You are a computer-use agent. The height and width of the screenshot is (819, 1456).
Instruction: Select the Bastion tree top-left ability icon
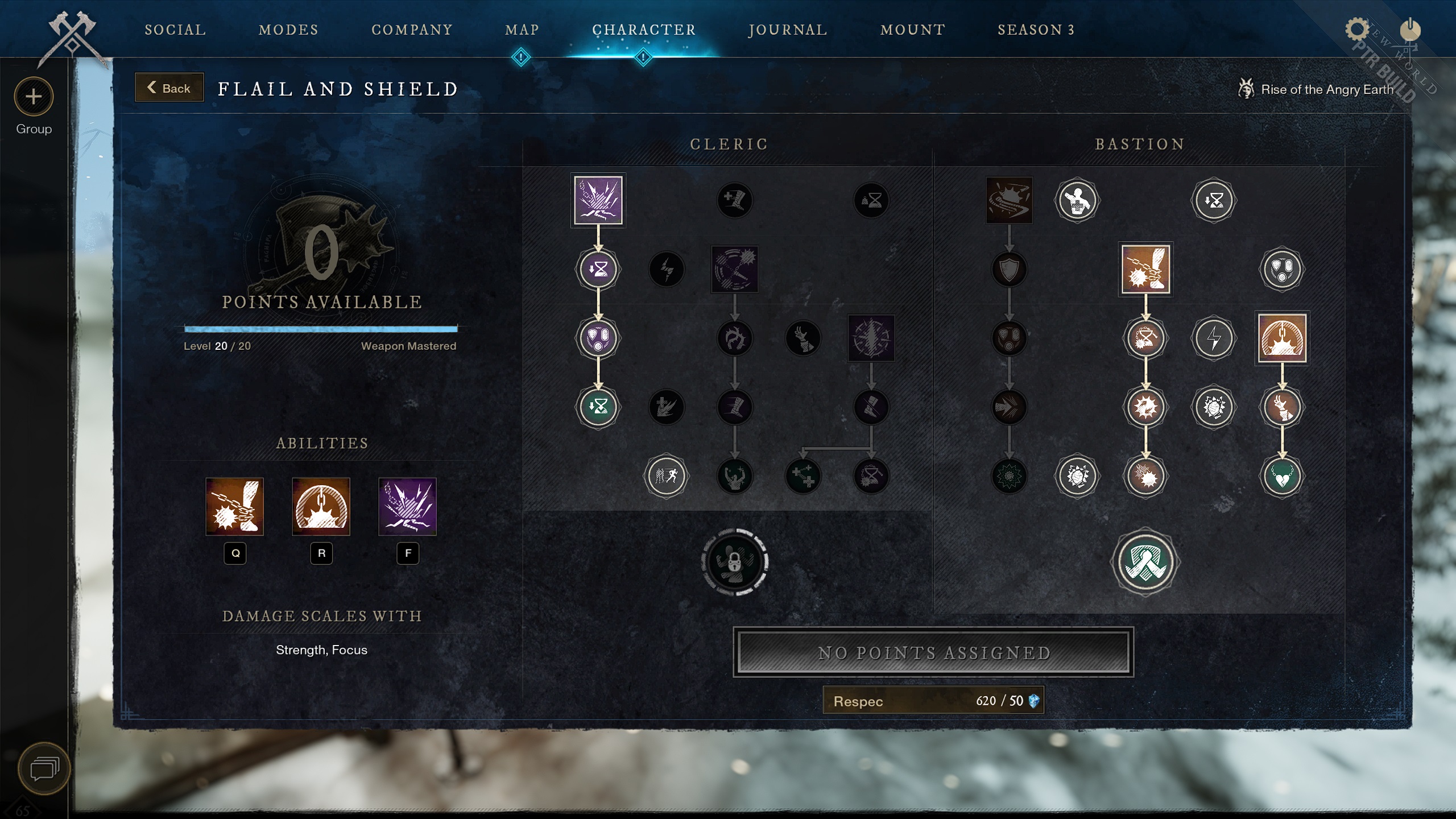pyautogui.click(x=1009, y=199)
